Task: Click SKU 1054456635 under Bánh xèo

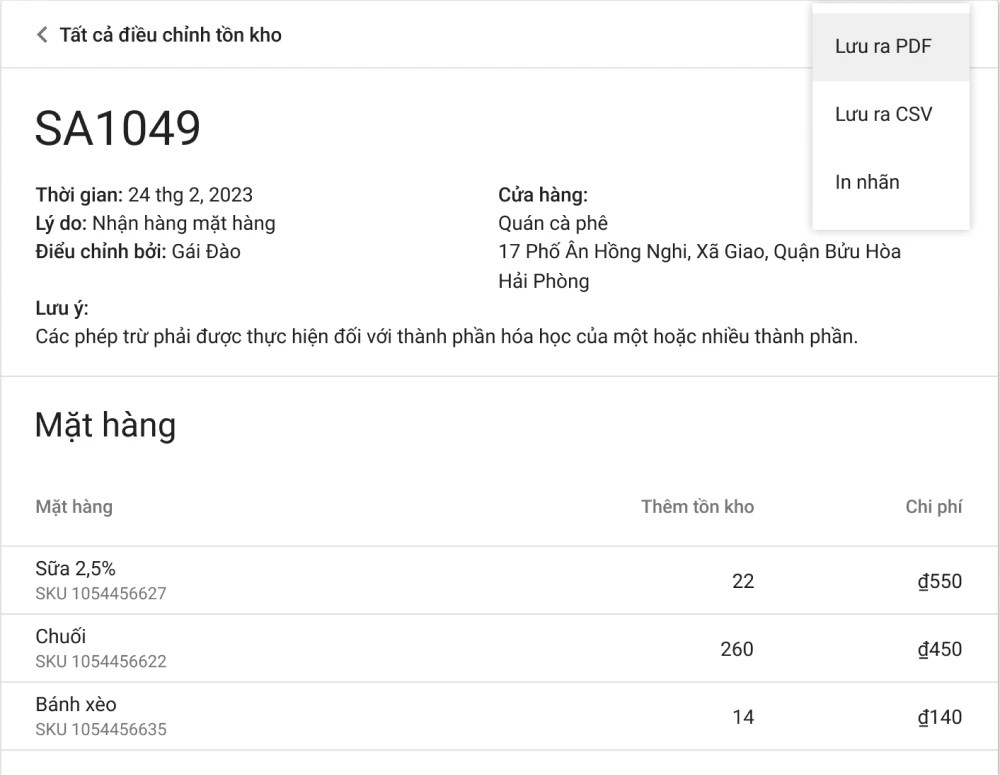Action: click(x=101, y=729)
